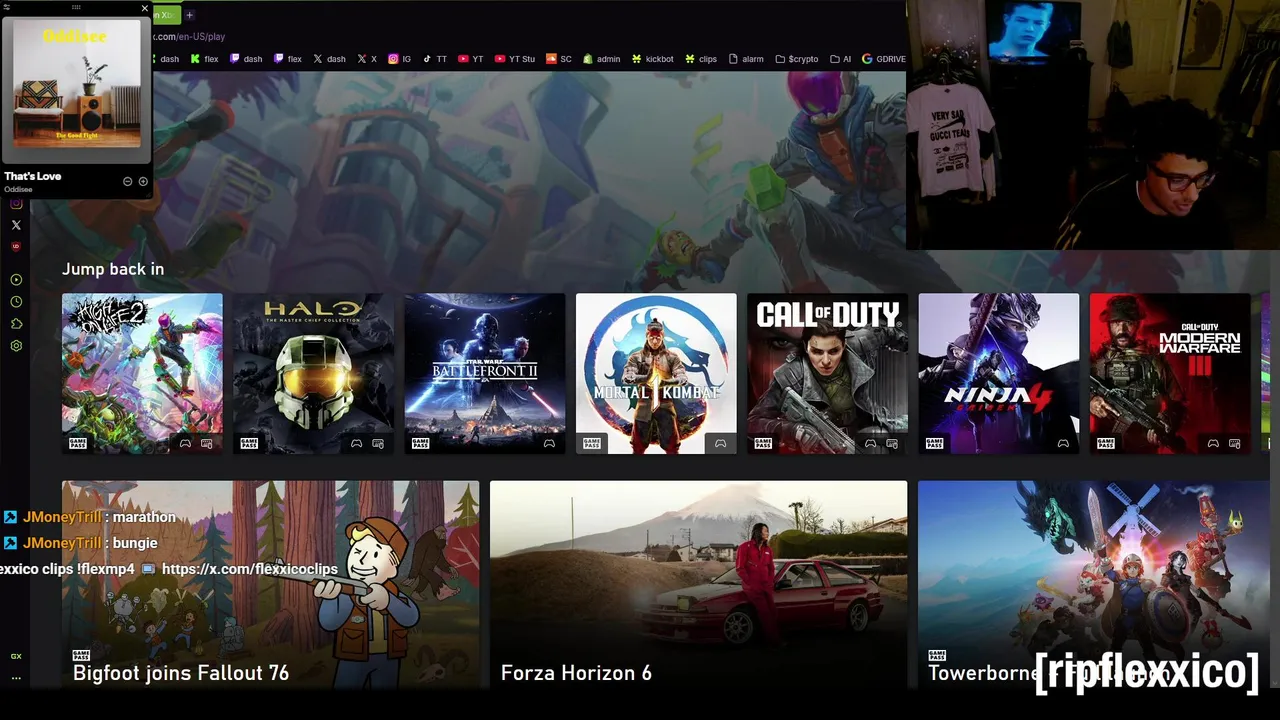This screenshot has width=1280, height=720.
Task: Open the 'IG' Instagram bookmark
Action: 400,59
